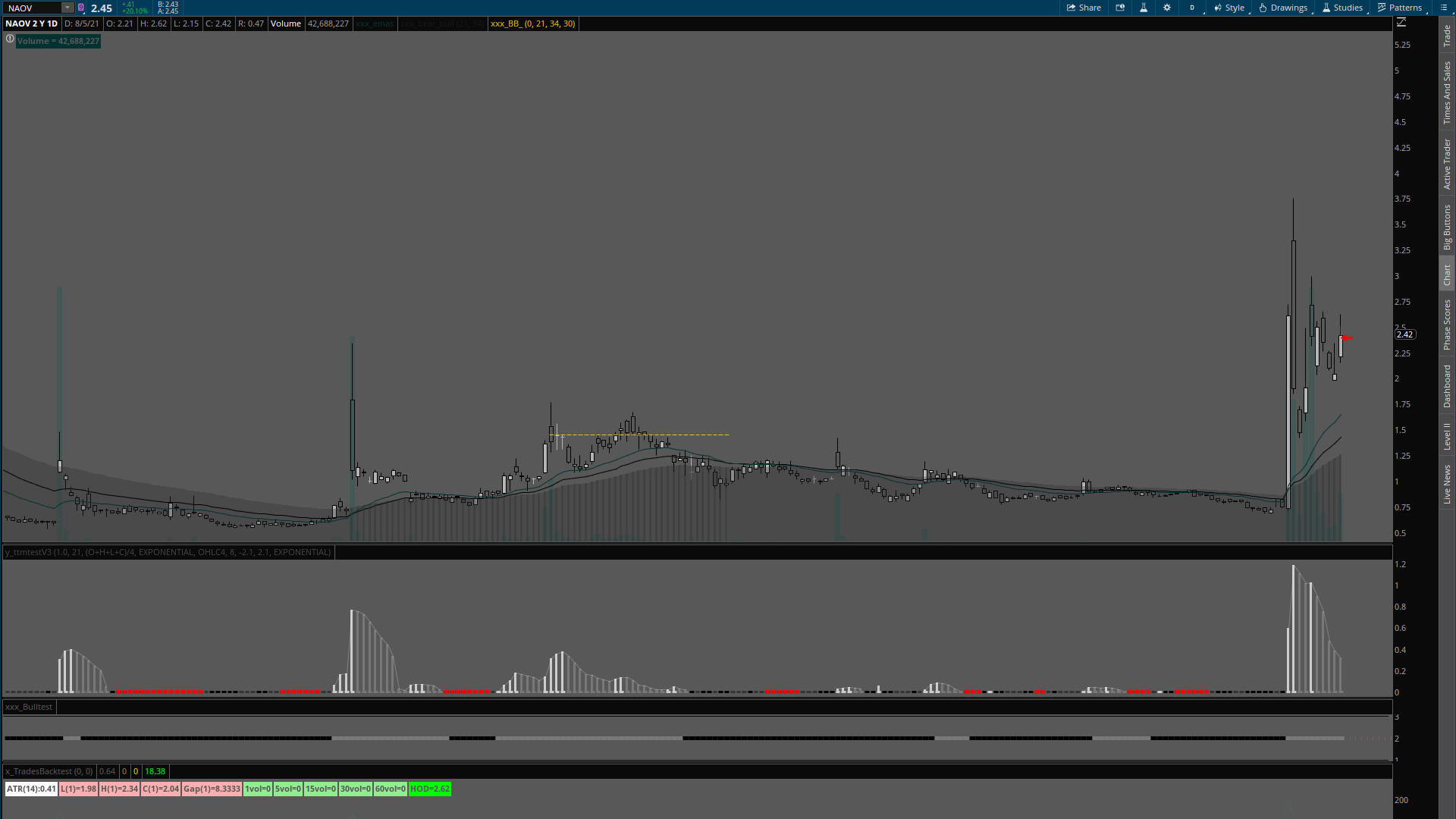Click the NAOV symbol input field
Screen dimensions: 1456x819
[x=32, y=8]
